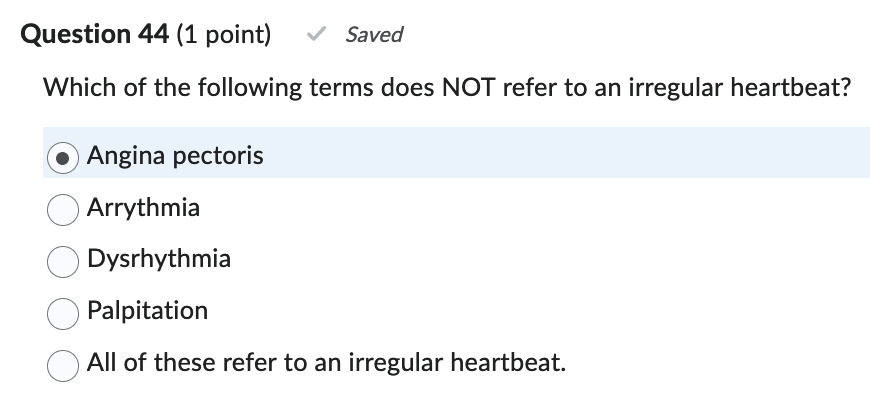Click the Saved checkmark icon
The height and width of the screenshot is (404, 870).
[x=316, y=35]
